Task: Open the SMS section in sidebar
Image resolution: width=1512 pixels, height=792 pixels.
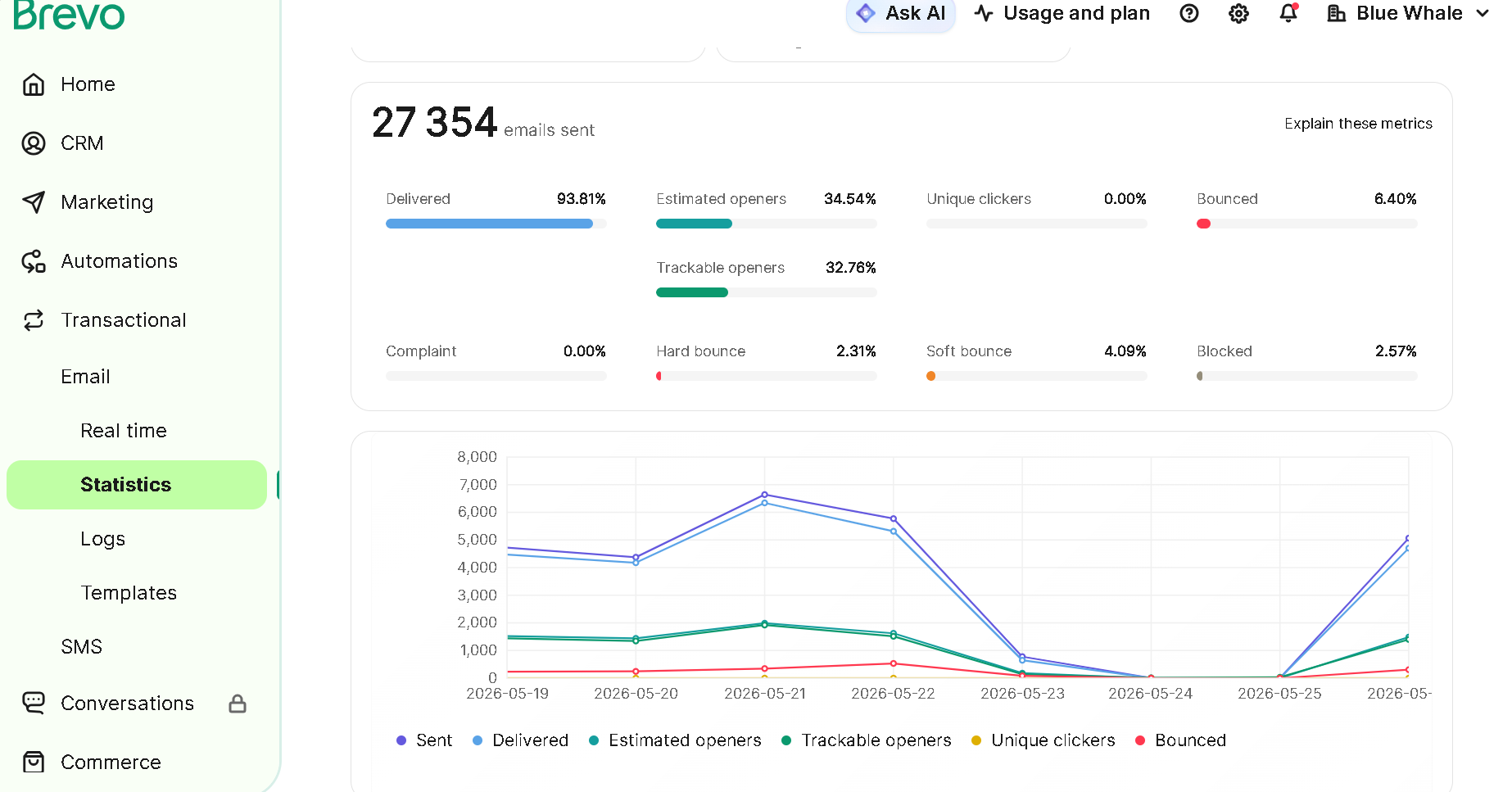Action: pos(82,647)
